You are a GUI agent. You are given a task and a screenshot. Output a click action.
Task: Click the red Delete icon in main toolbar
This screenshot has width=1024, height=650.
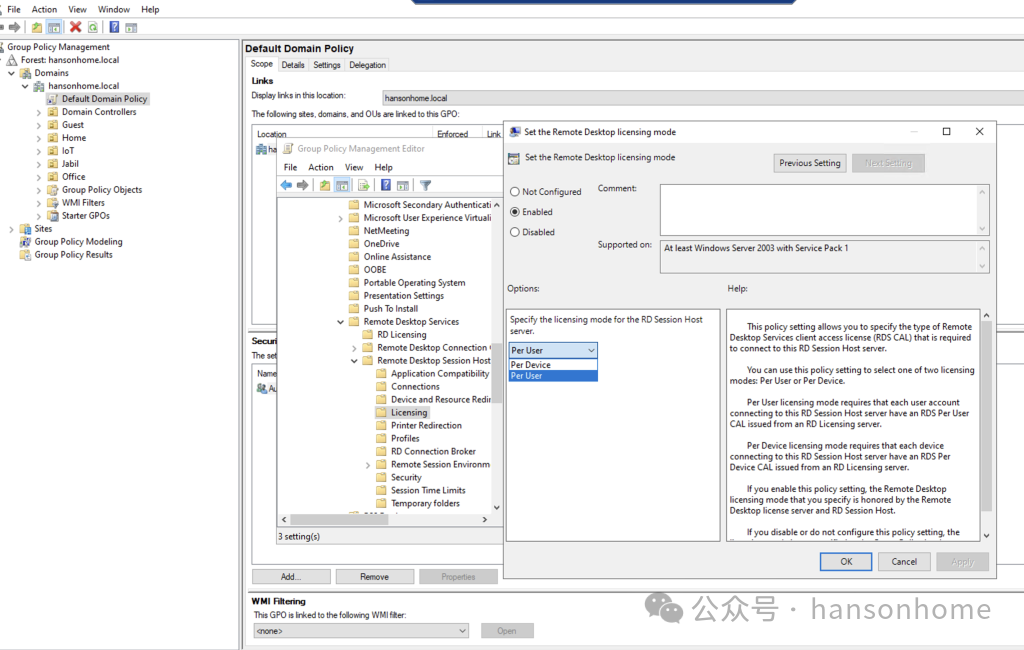pos(75,27)
